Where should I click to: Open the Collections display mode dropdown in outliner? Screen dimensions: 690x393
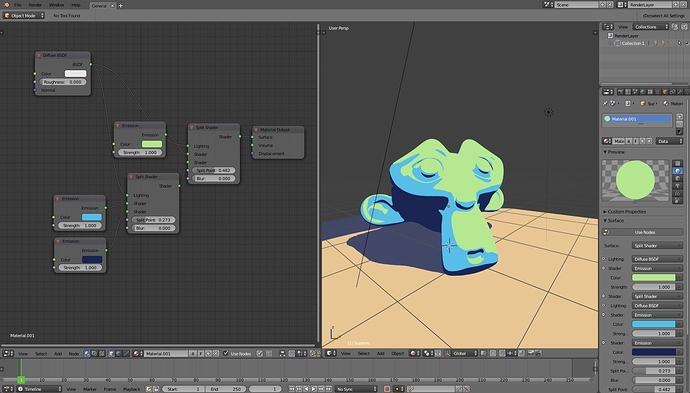click(651, 27)
